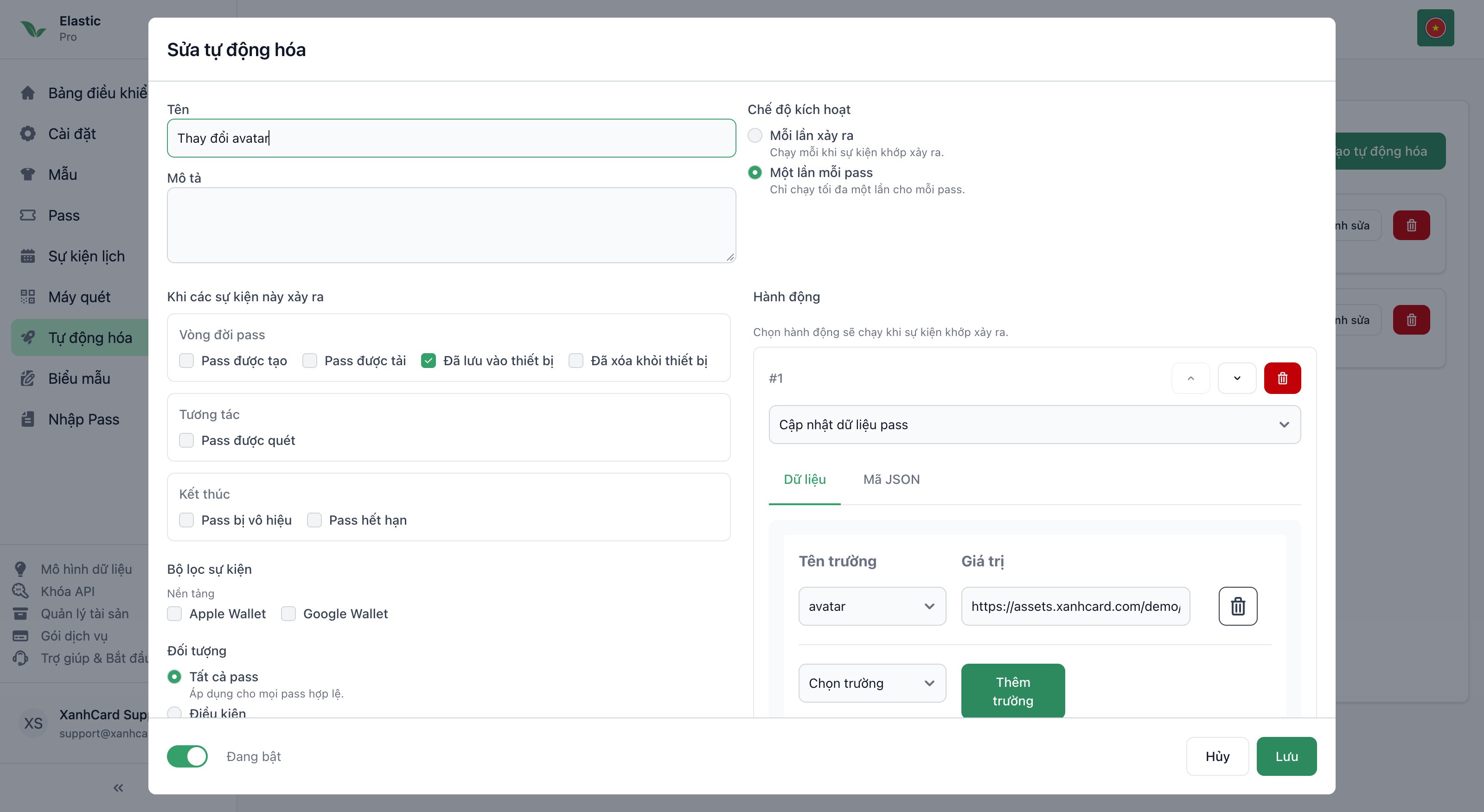Image resolution: width=1484 pixels, height=812 pixels.
Task: Open the avatar field name dropdown
Action: click(872, 606)
